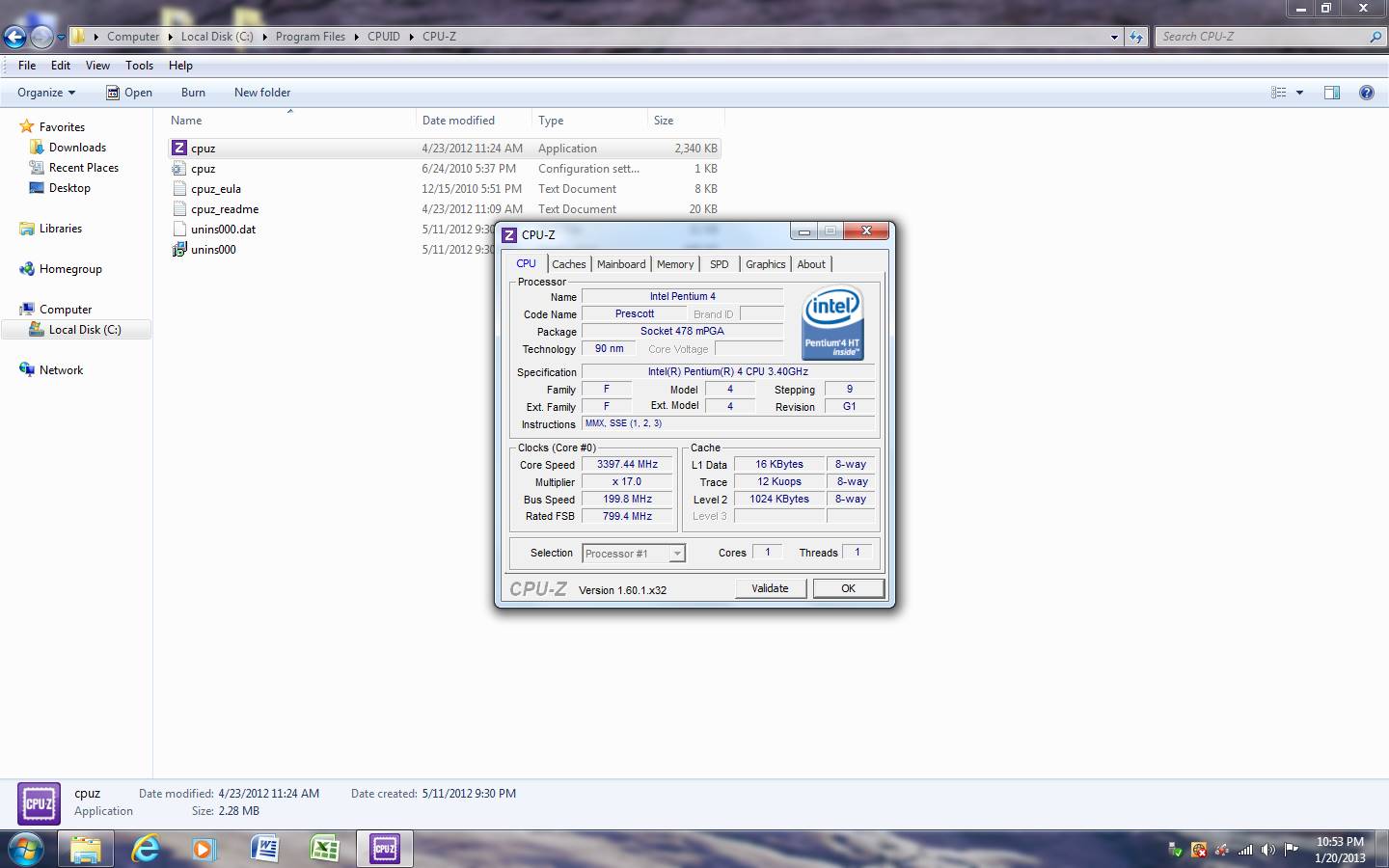Open Microsoft Excel from the taskbar
The height and width of the screenshot is (868, 1389).
pyautogui.click(x=325, y=849)
